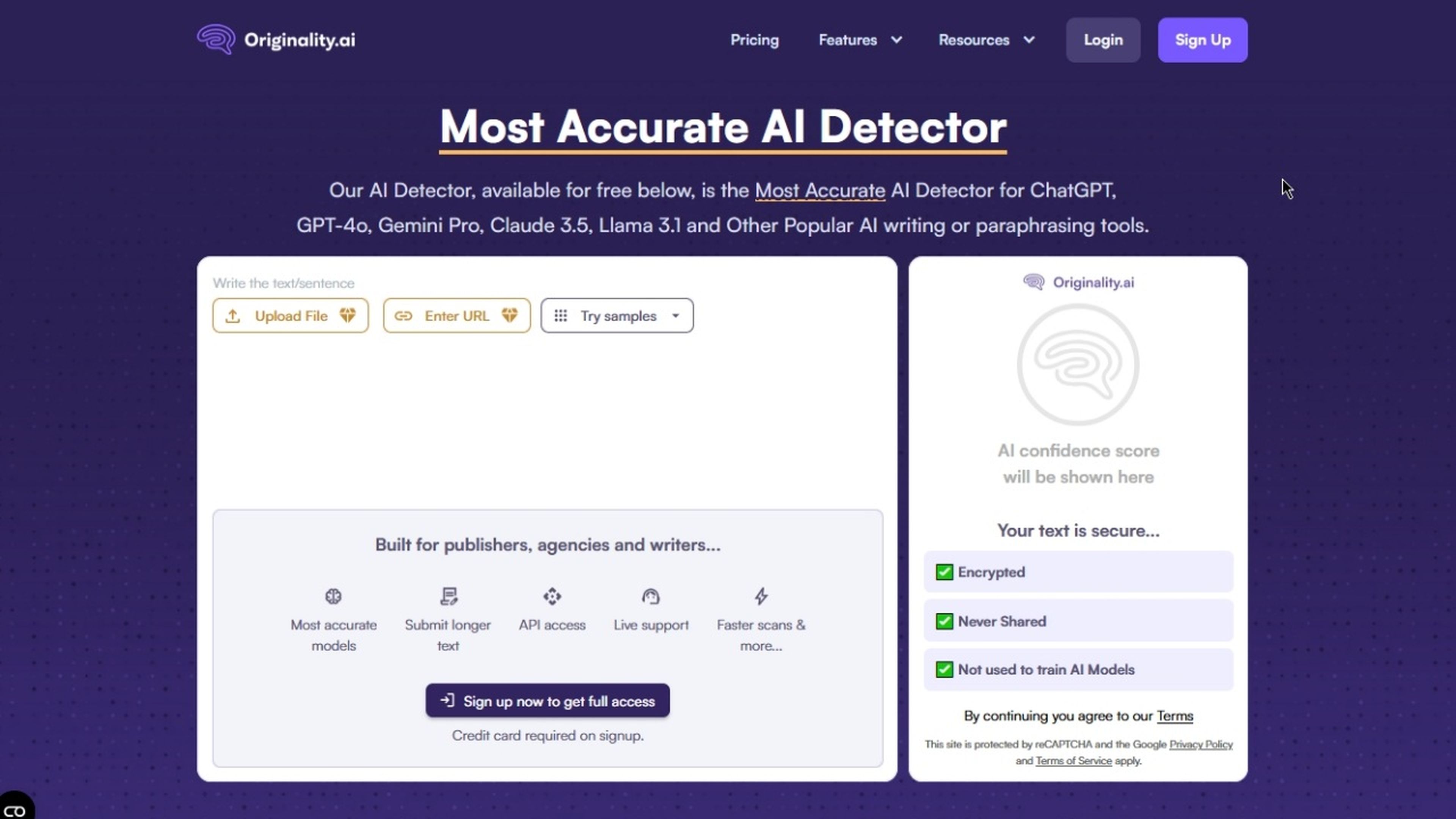Viewport: 1456px width, 819px height.
Task: Click the upload arrow icon
Action: click(233, 316)
